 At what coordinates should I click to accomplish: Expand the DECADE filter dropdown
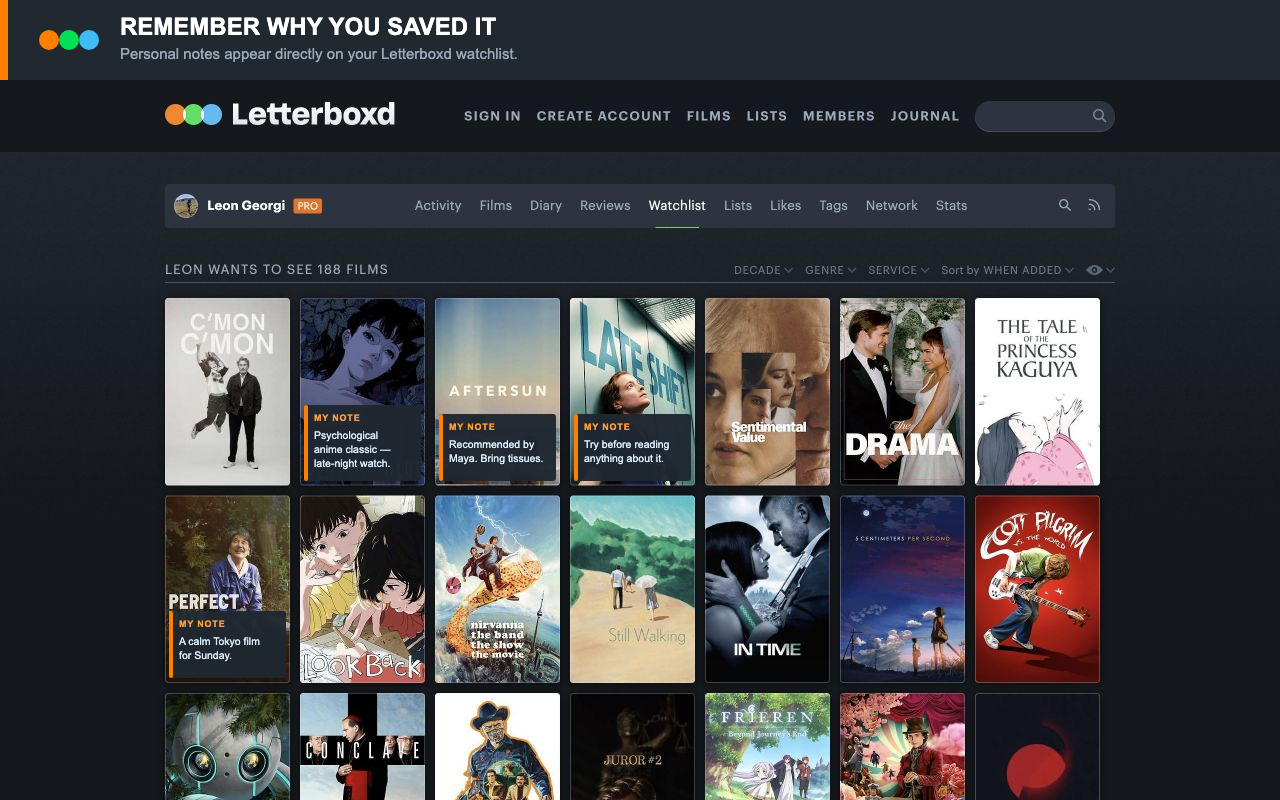(x=763, y=270)
